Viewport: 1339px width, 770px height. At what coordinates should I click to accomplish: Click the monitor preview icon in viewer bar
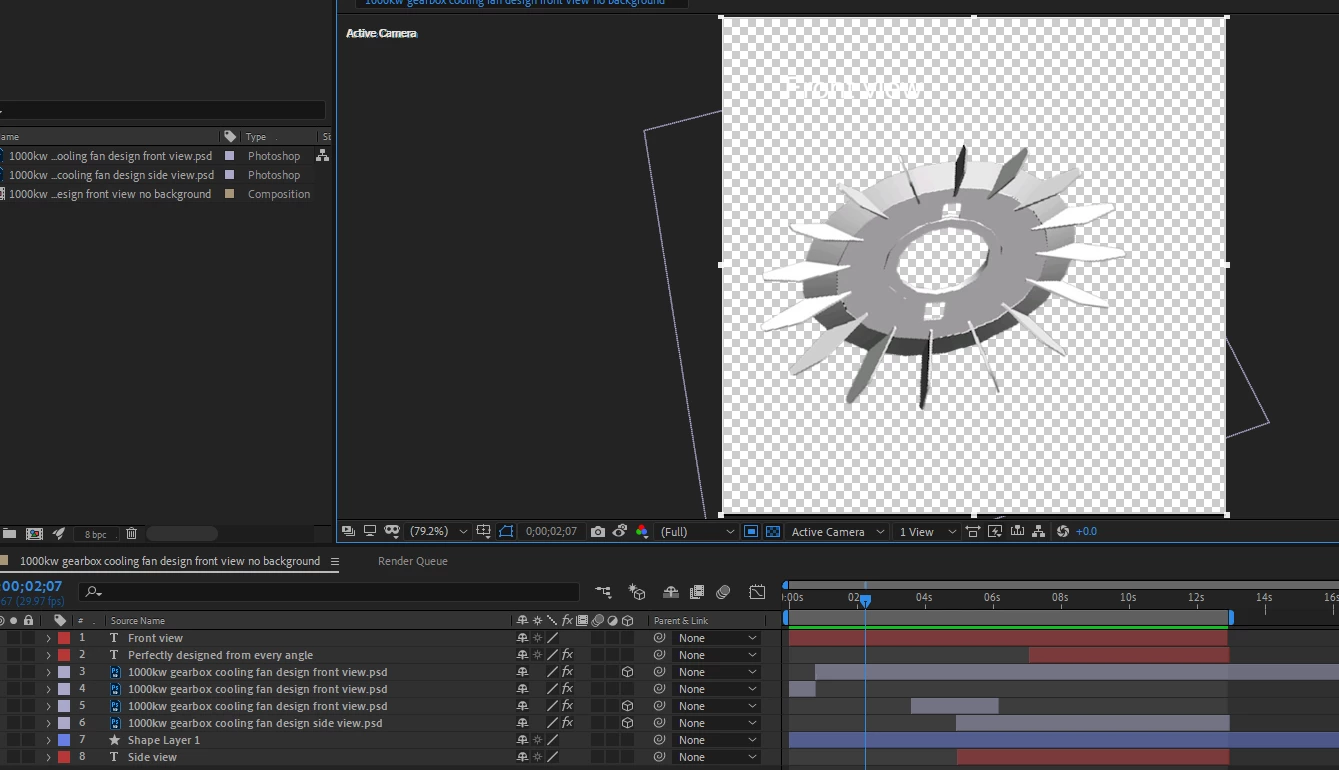click(x=370, y=531)
